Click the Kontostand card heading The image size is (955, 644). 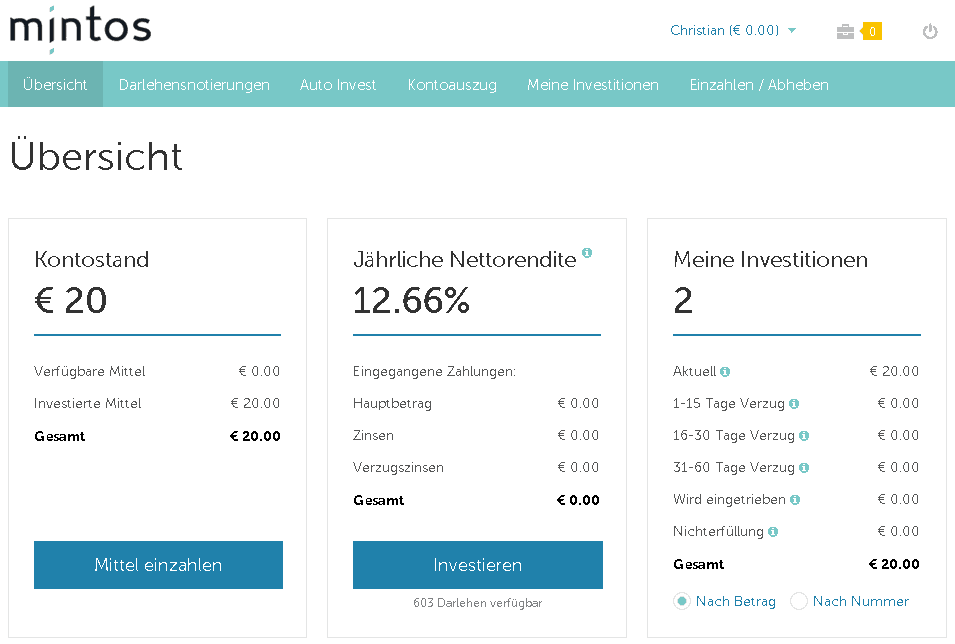pyautogui.click(x=92, y=260)
